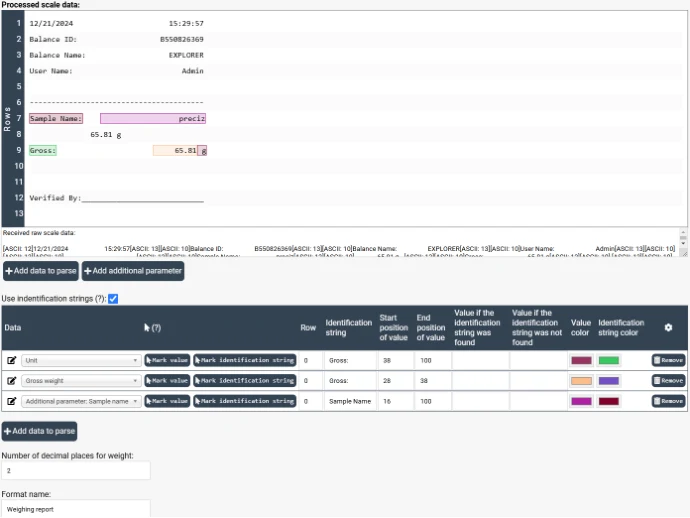Click Unit row end position 100
This screenshot has width=690, height=518.
pyautogui.click(x=432, y=360)
